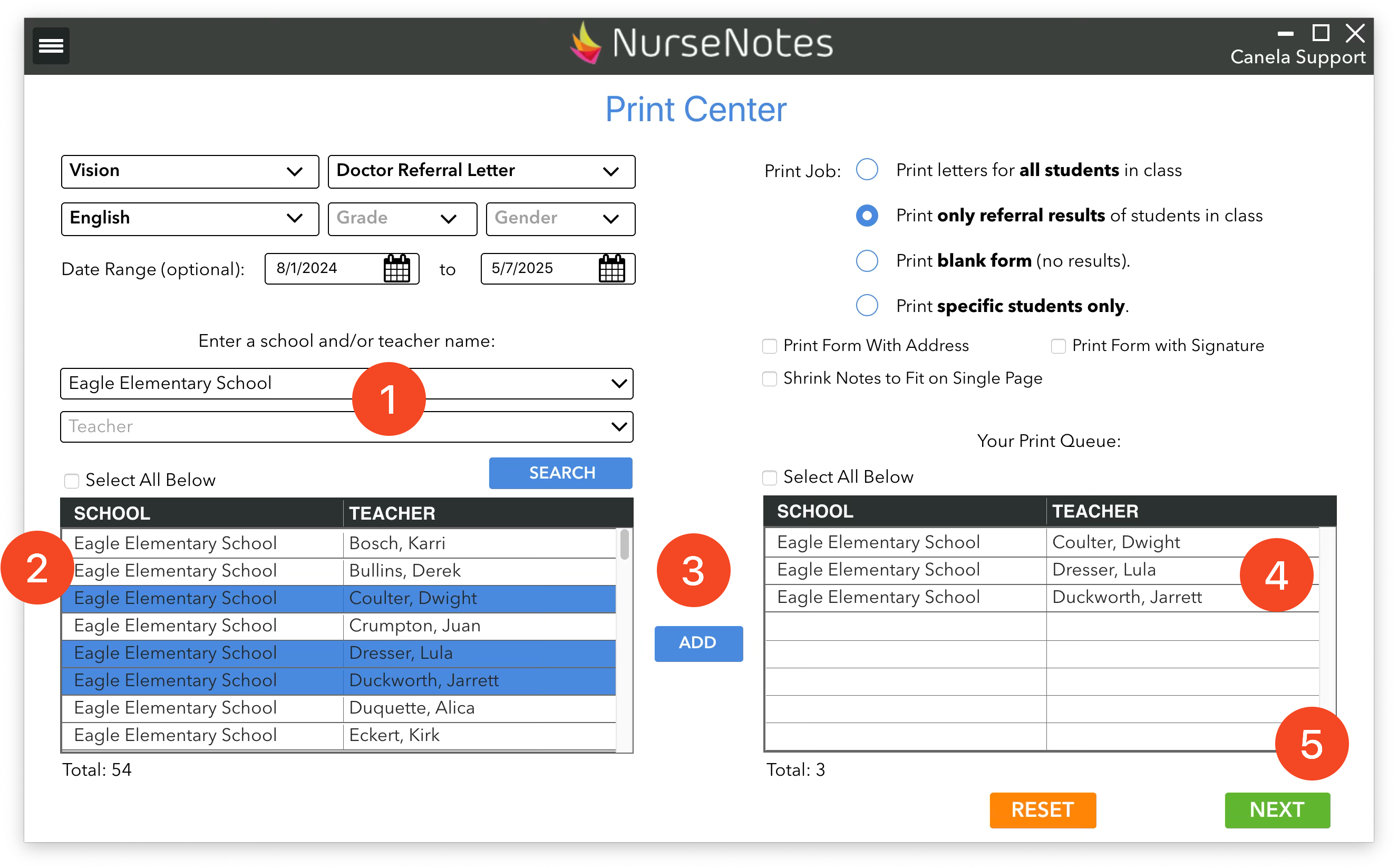This screenshot has width=1398, height=868.
Task: Tick Select All Below above Print Queue
Action: (x=769, y=477)
